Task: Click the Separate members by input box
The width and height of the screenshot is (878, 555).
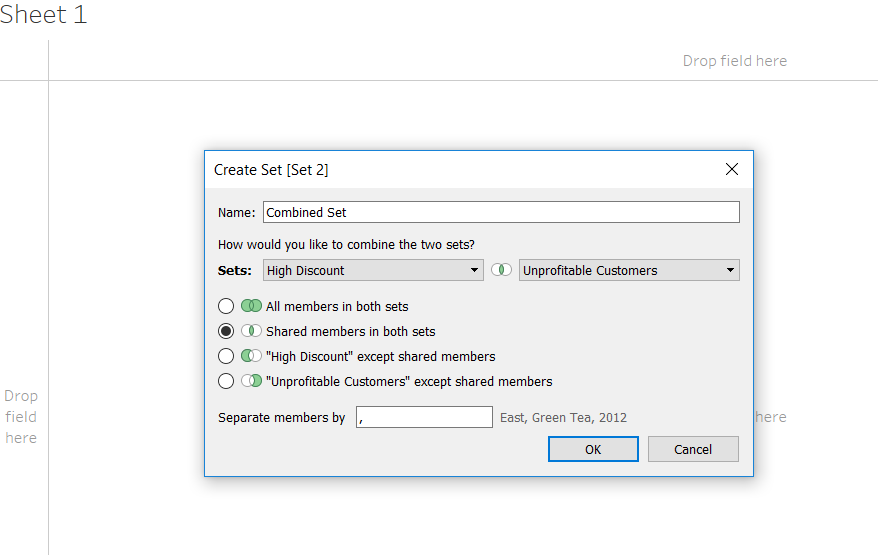Action: tap(424, 417)
